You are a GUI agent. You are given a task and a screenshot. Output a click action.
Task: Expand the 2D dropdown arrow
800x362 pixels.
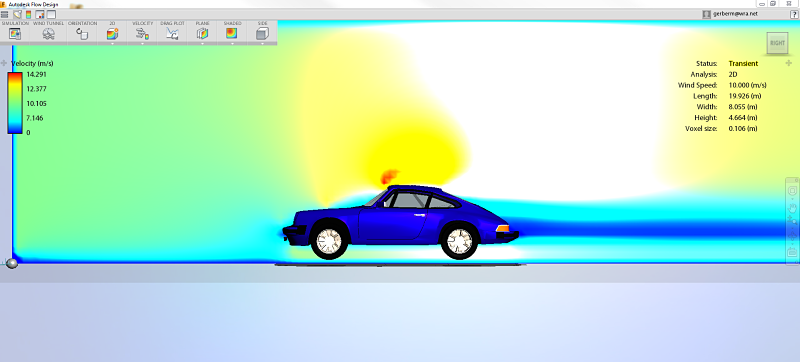112,43
